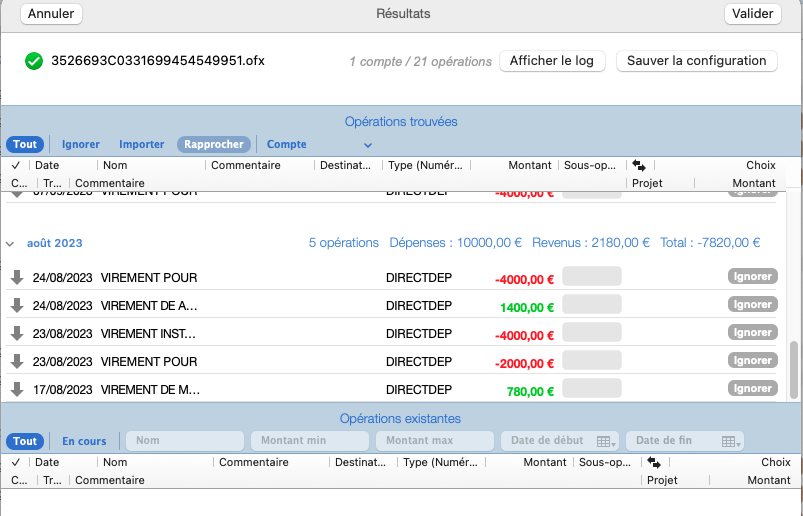Toggle Ignorer choice on 780,00 € row

click(752, 389)
